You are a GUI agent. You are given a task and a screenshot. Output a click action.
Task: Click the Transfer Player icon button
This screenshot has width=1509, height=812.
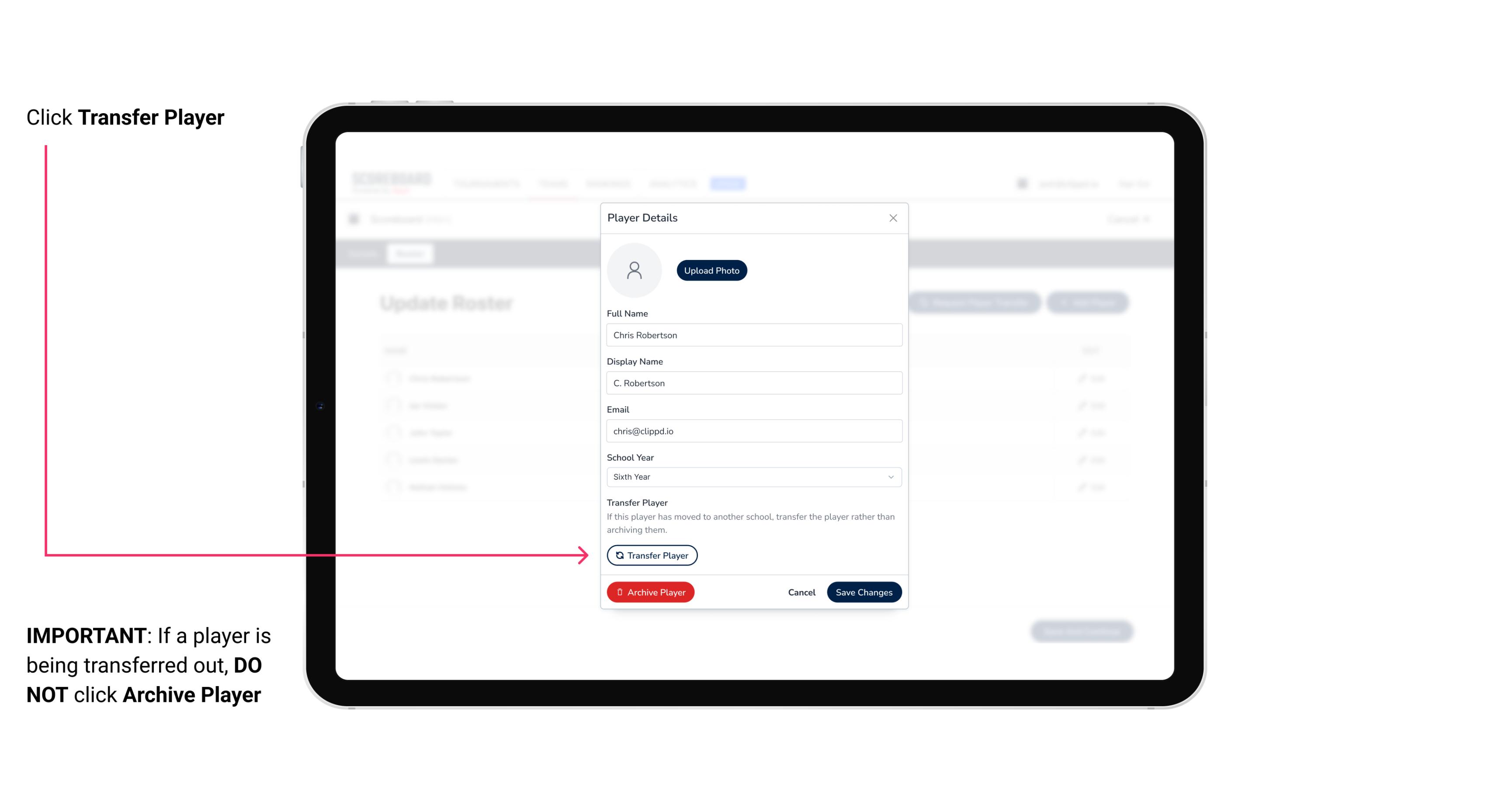651,555
